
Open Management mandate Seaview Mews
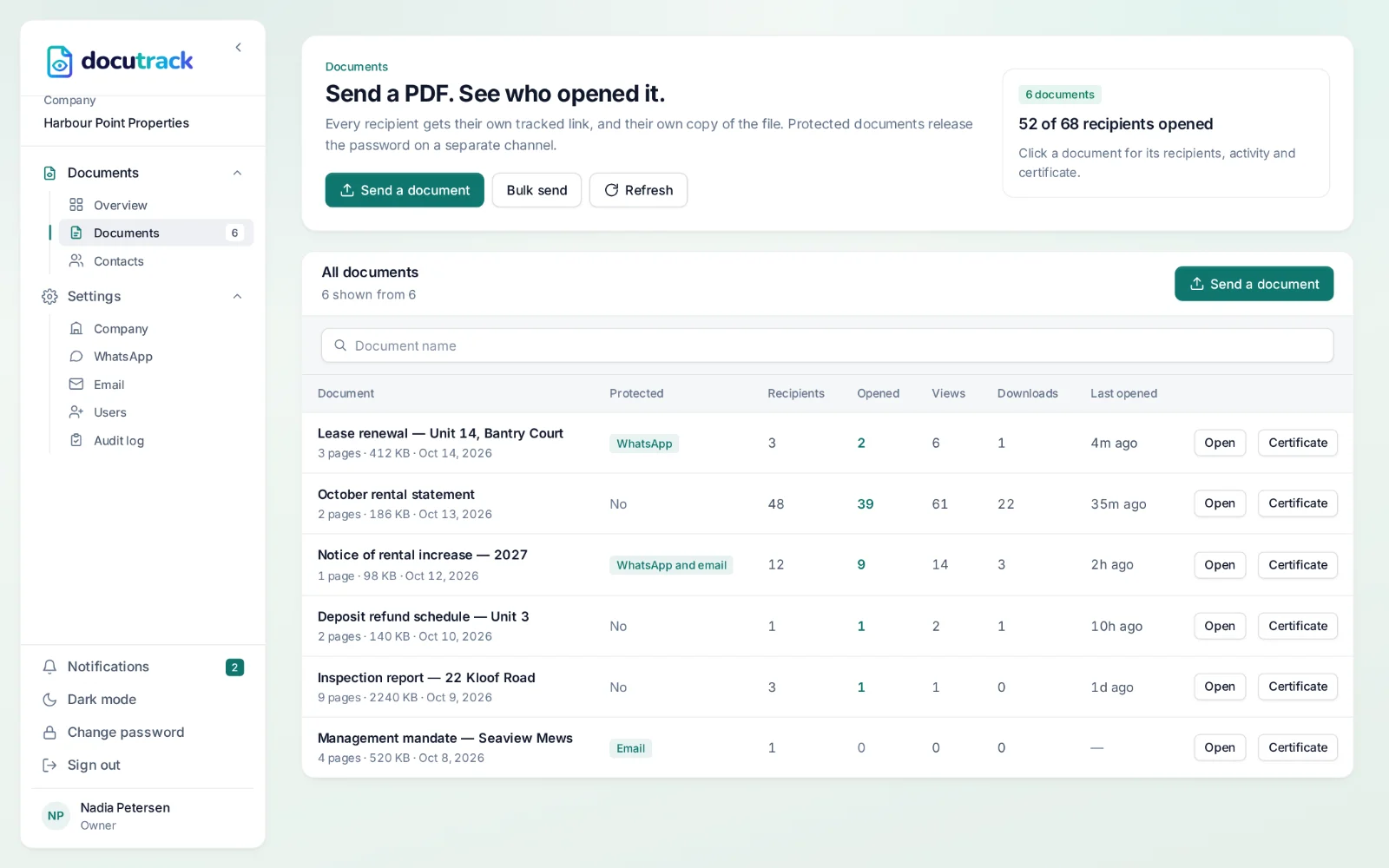pos(1220,747)
